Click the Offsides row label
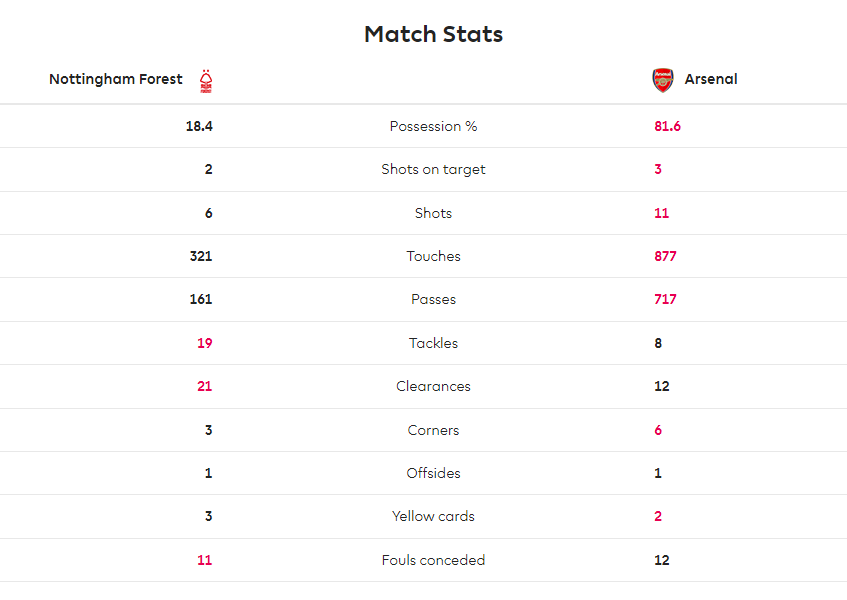 (x=433, y=473)
